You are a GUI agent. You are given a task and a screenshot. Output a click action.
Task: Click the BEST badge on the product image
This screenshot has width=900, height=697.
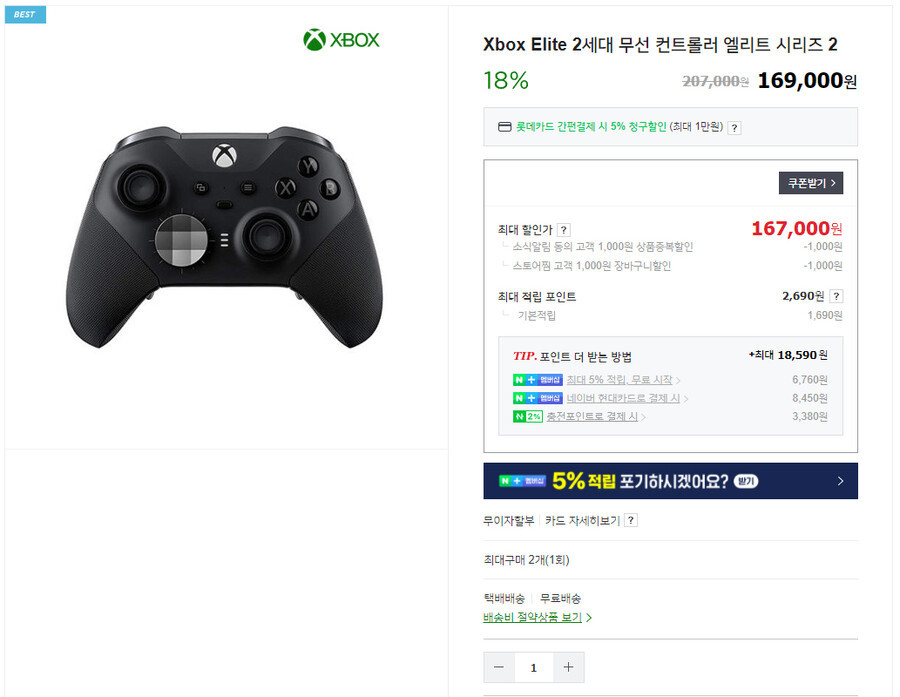pyautogui.click(x=25, y=14)
